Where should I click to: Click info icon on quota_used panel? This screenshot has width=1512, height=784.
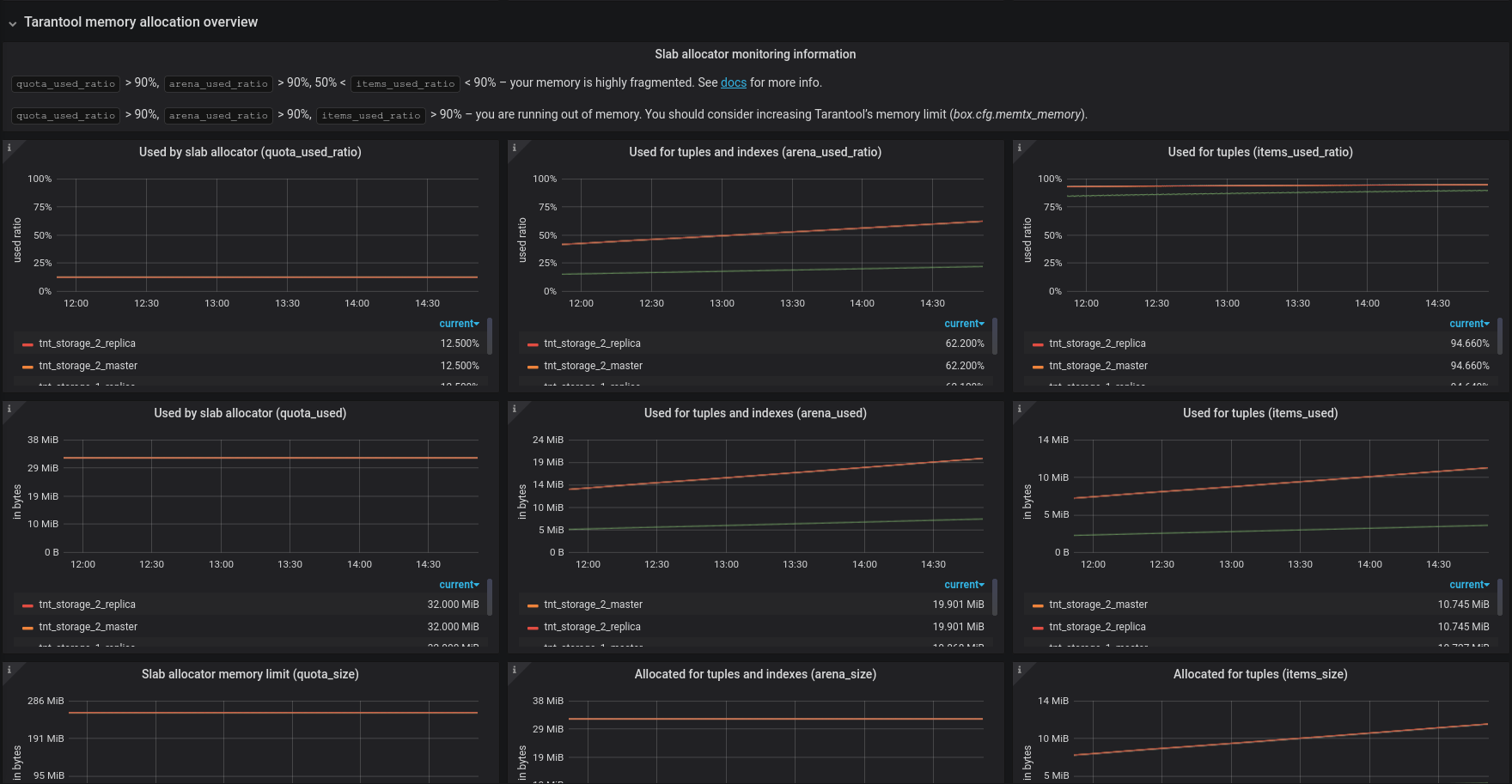tap(9, 409)
